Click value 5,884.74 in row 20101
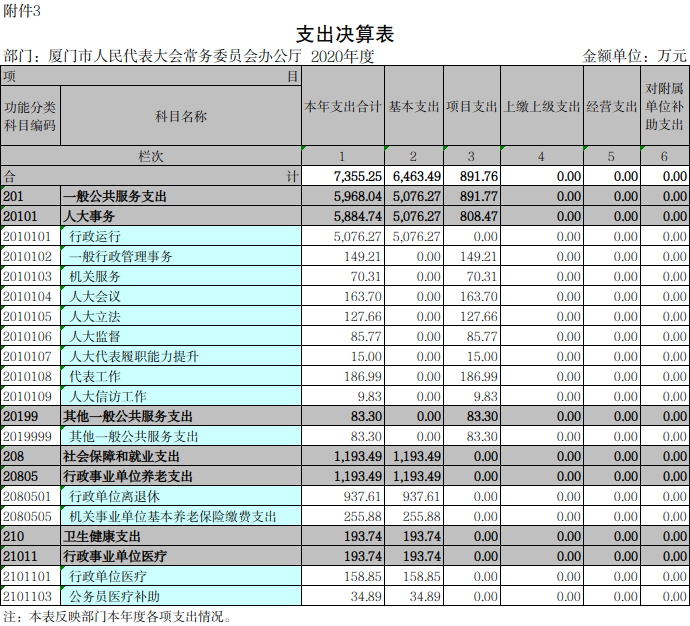 point(357,216)
